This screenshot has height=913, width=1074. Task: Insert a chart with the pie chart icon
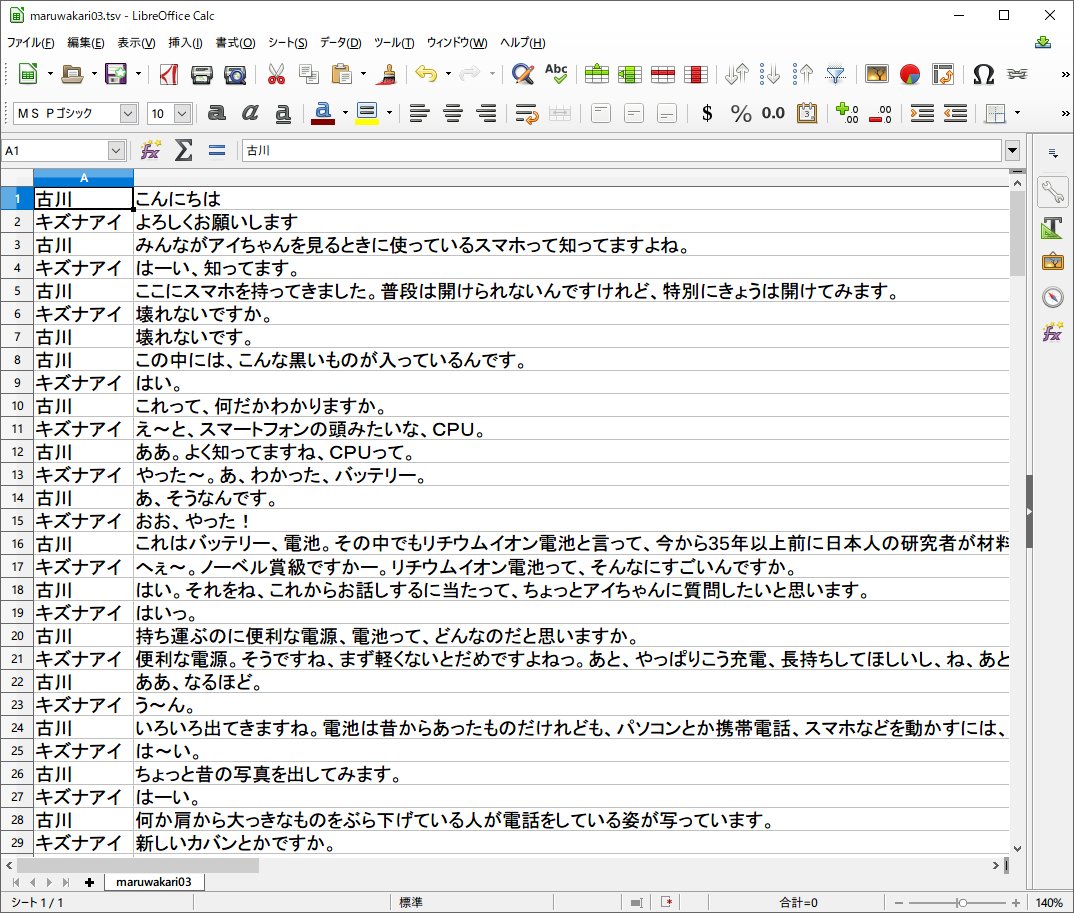tap(910, 74)
